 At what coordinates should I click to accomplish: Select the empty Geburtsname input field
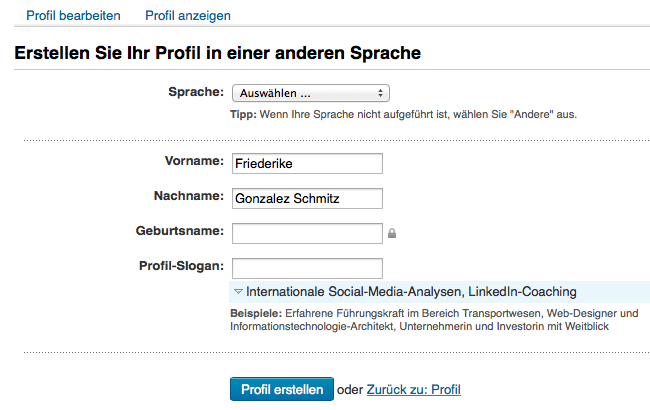(307, 233)
